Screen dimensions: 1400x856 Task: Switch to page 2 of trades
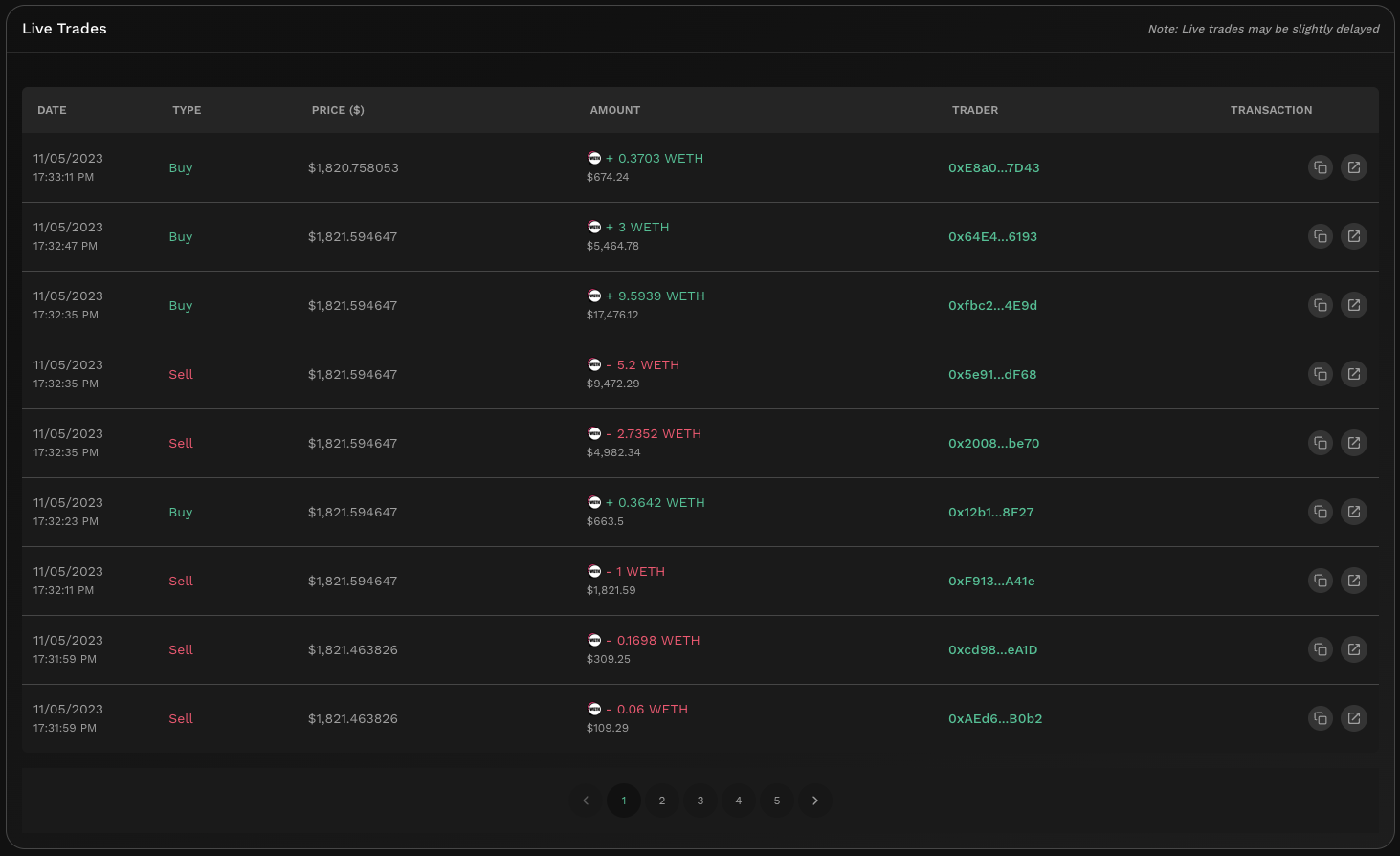point(661,801)
